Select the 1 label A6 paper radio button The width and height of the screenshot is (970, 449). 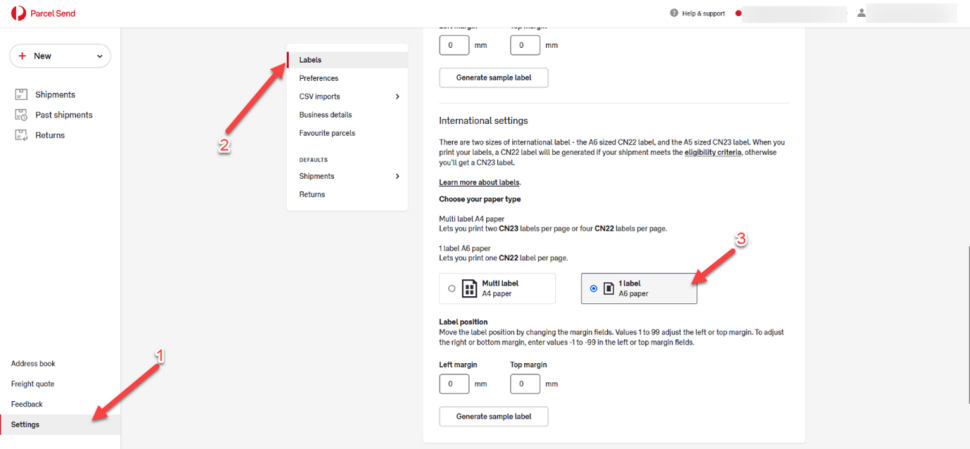(594, 288)
